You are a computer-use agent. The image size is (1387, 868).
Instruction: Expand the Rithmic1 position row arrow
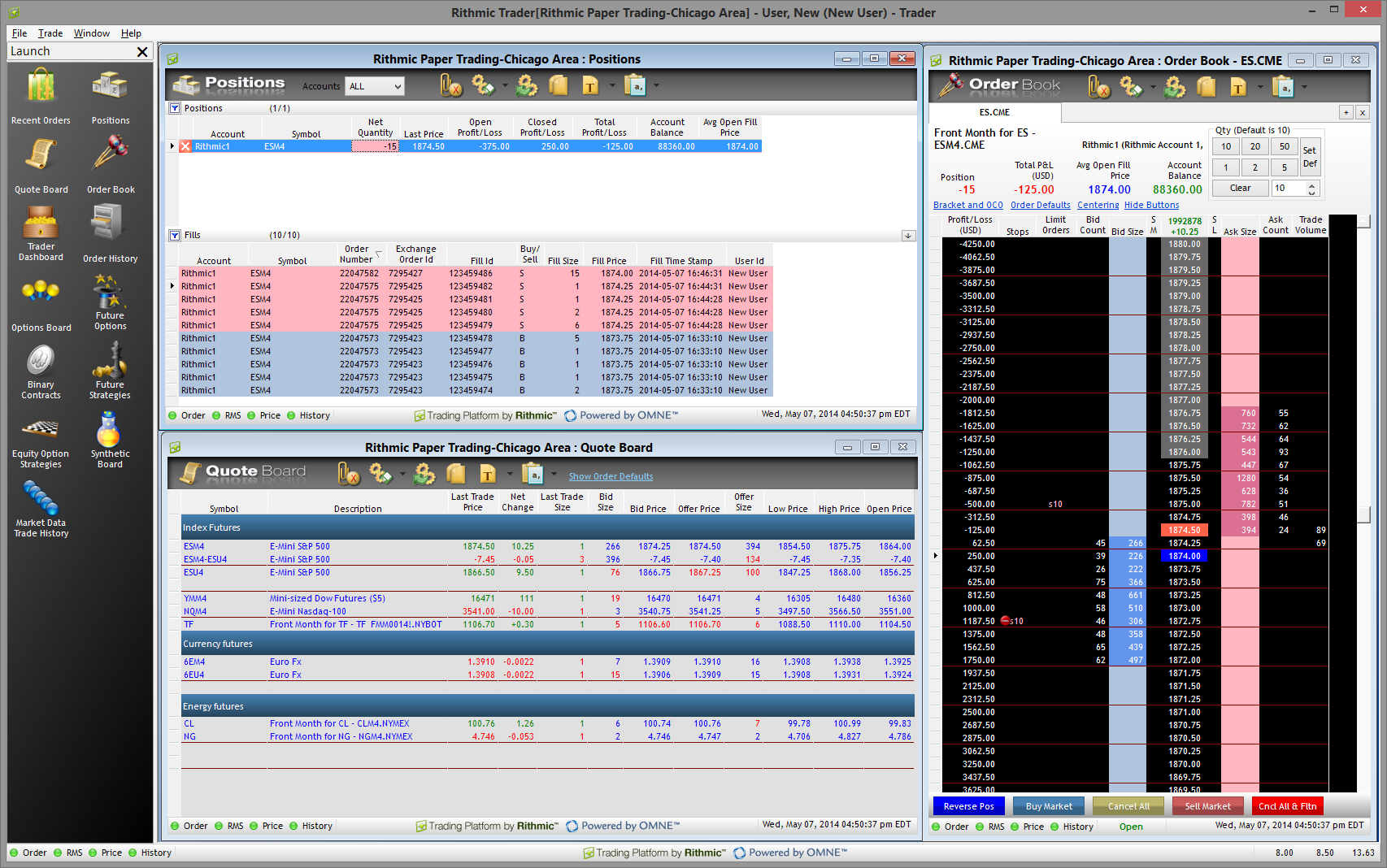tap(172, 146)
